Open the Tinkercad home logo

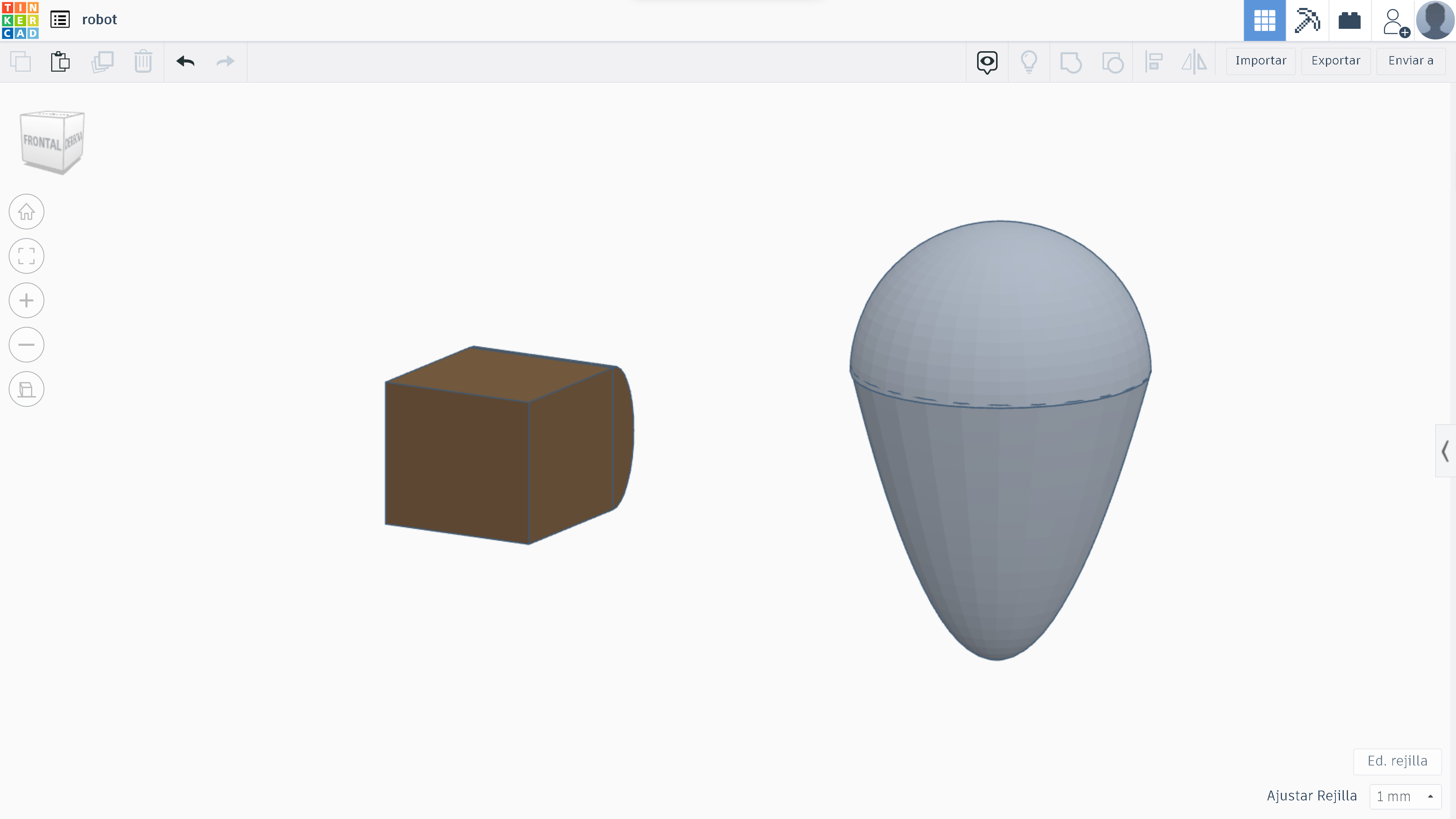[20, 20]
